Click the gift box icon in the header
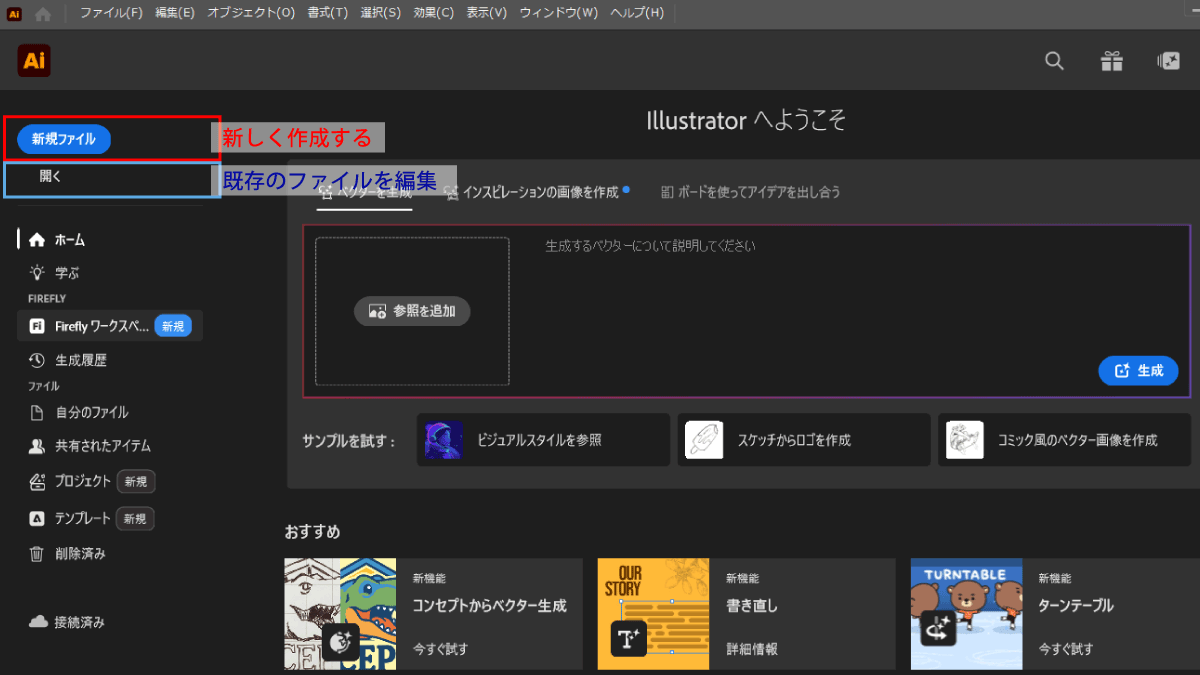 pos(1112,61)
